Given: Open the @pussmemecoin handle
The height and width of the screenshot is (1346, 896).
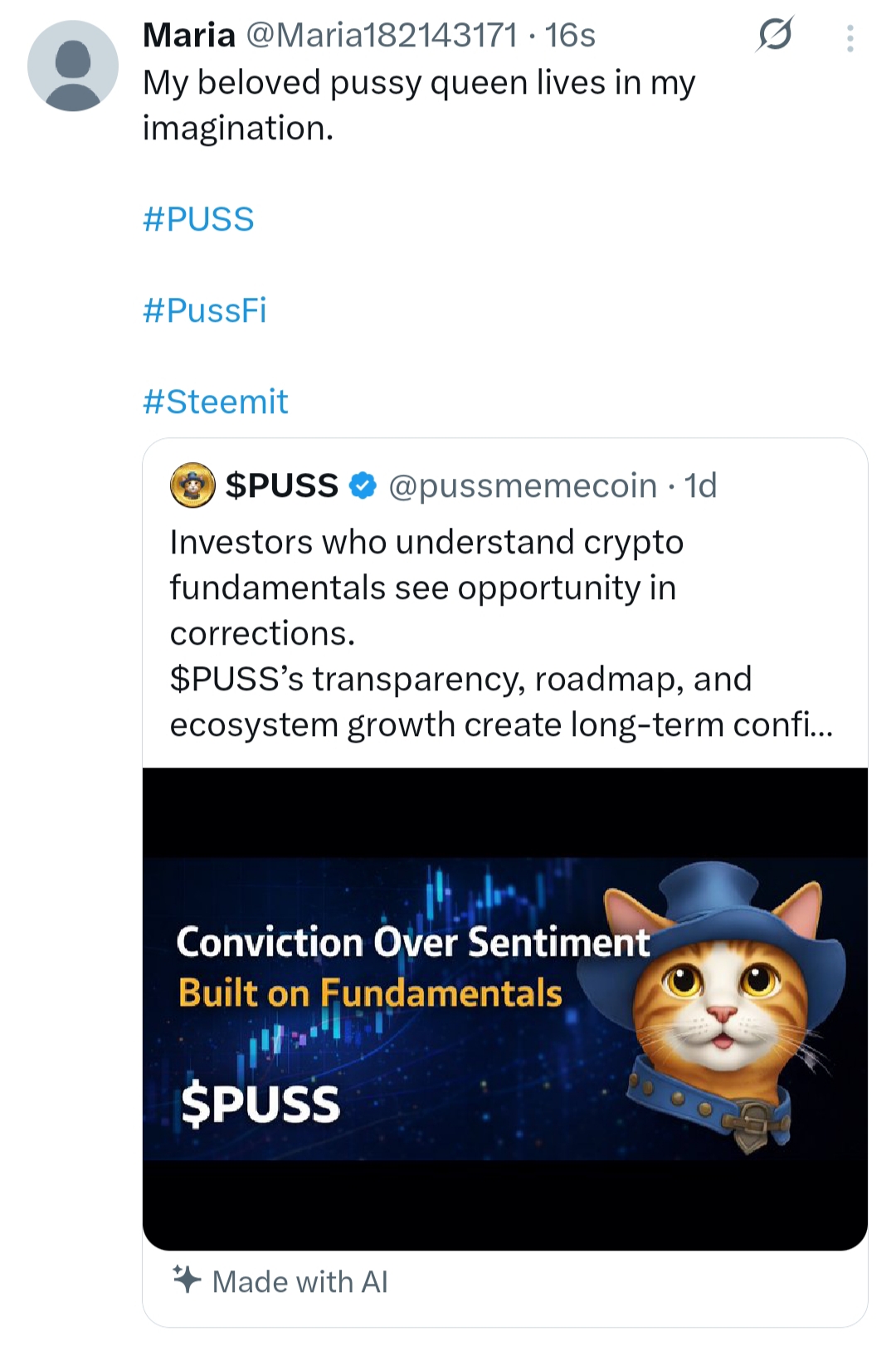Looking at the screenshot, I should point(523,485).
